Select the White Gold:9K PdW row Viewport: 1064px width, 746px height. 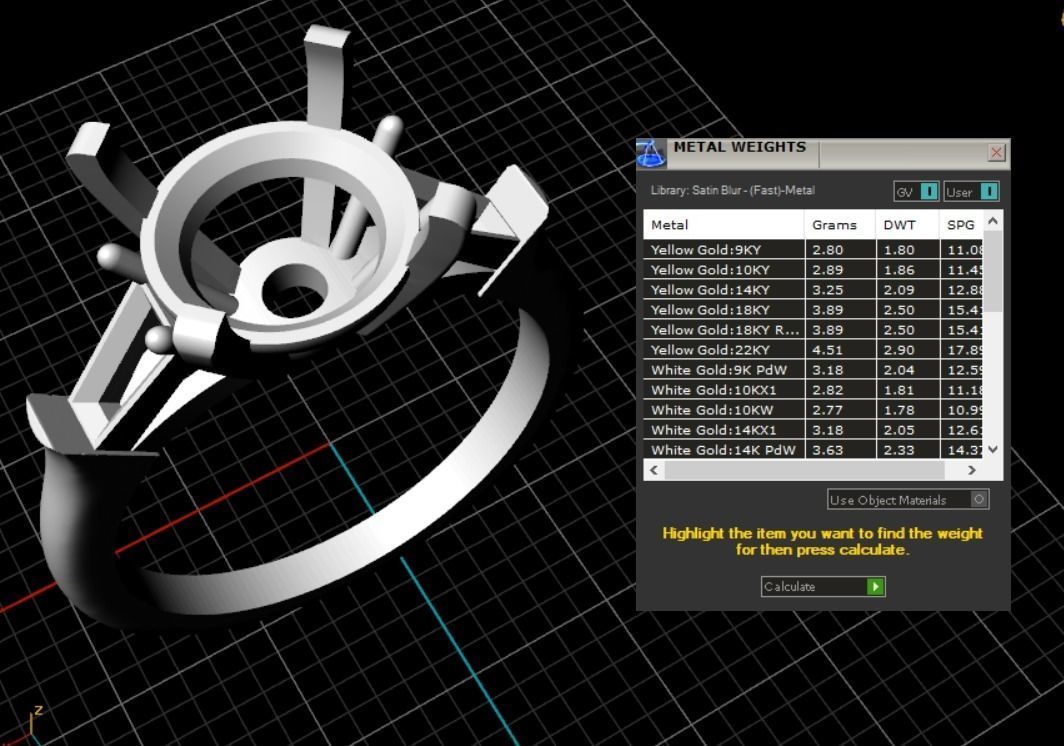(813, 370)
